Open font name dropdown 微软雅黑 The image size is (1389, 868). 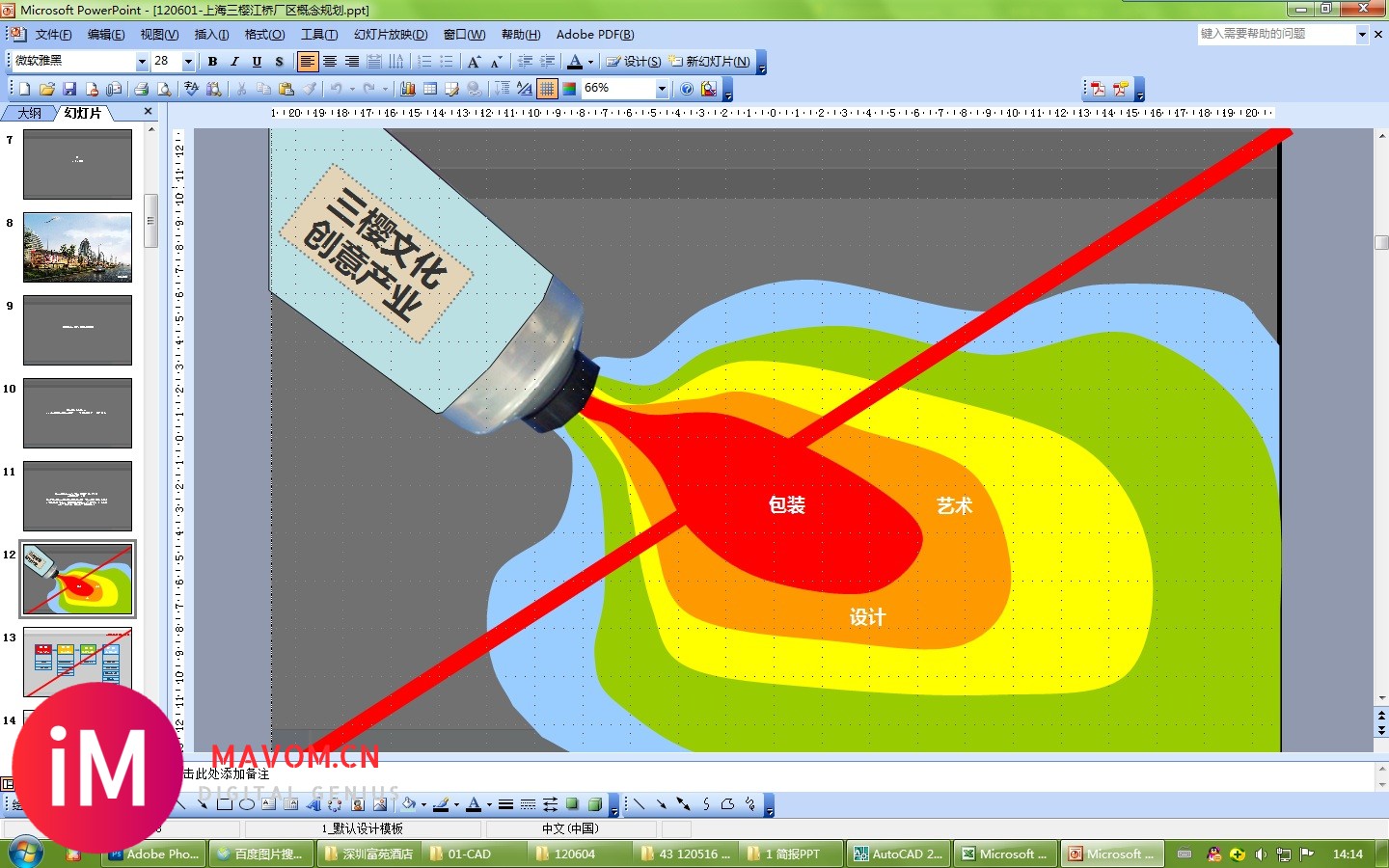pos(142,62)
